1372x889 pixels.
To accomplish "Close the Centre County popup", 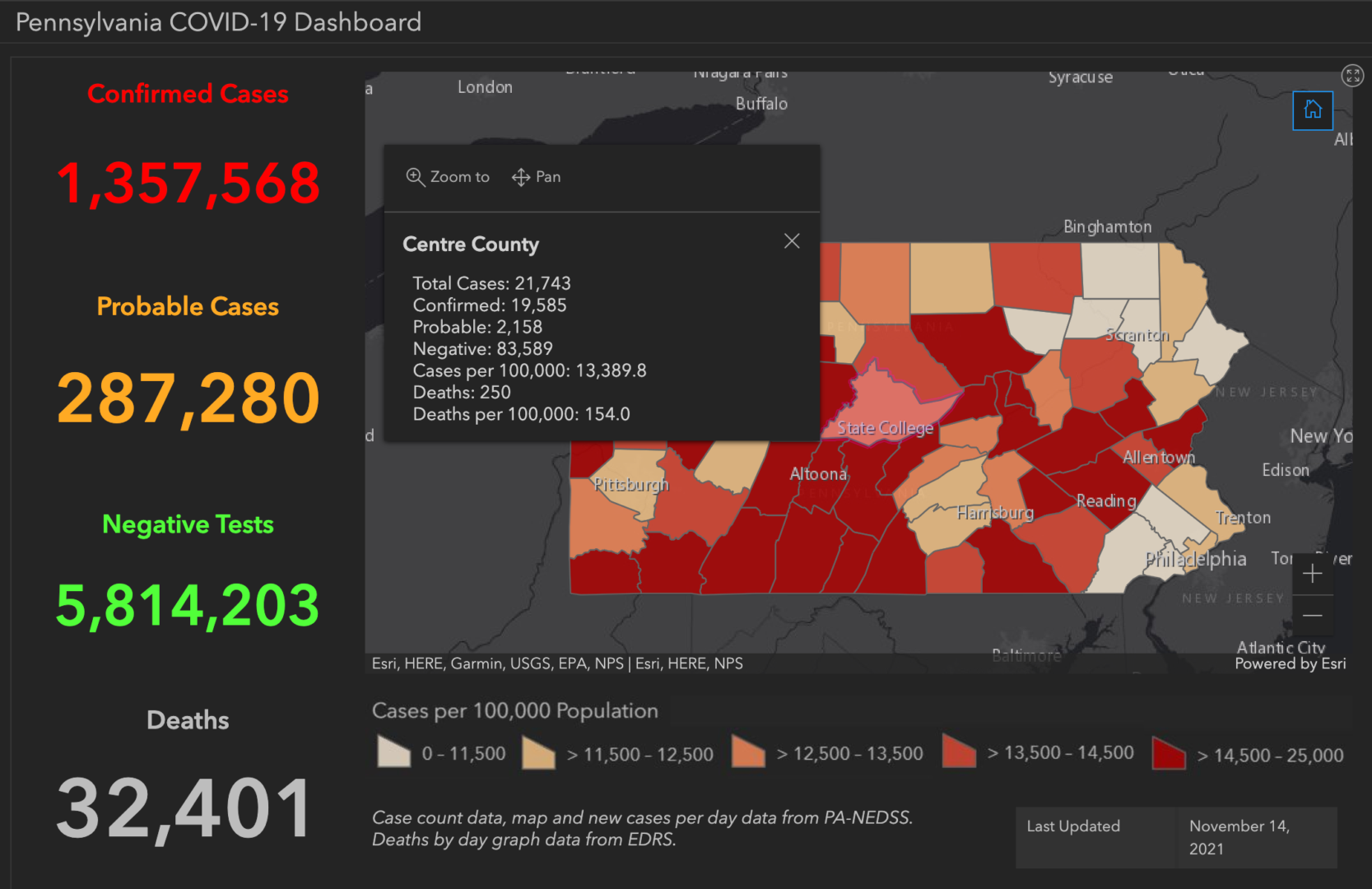I will tap(792, 240).
